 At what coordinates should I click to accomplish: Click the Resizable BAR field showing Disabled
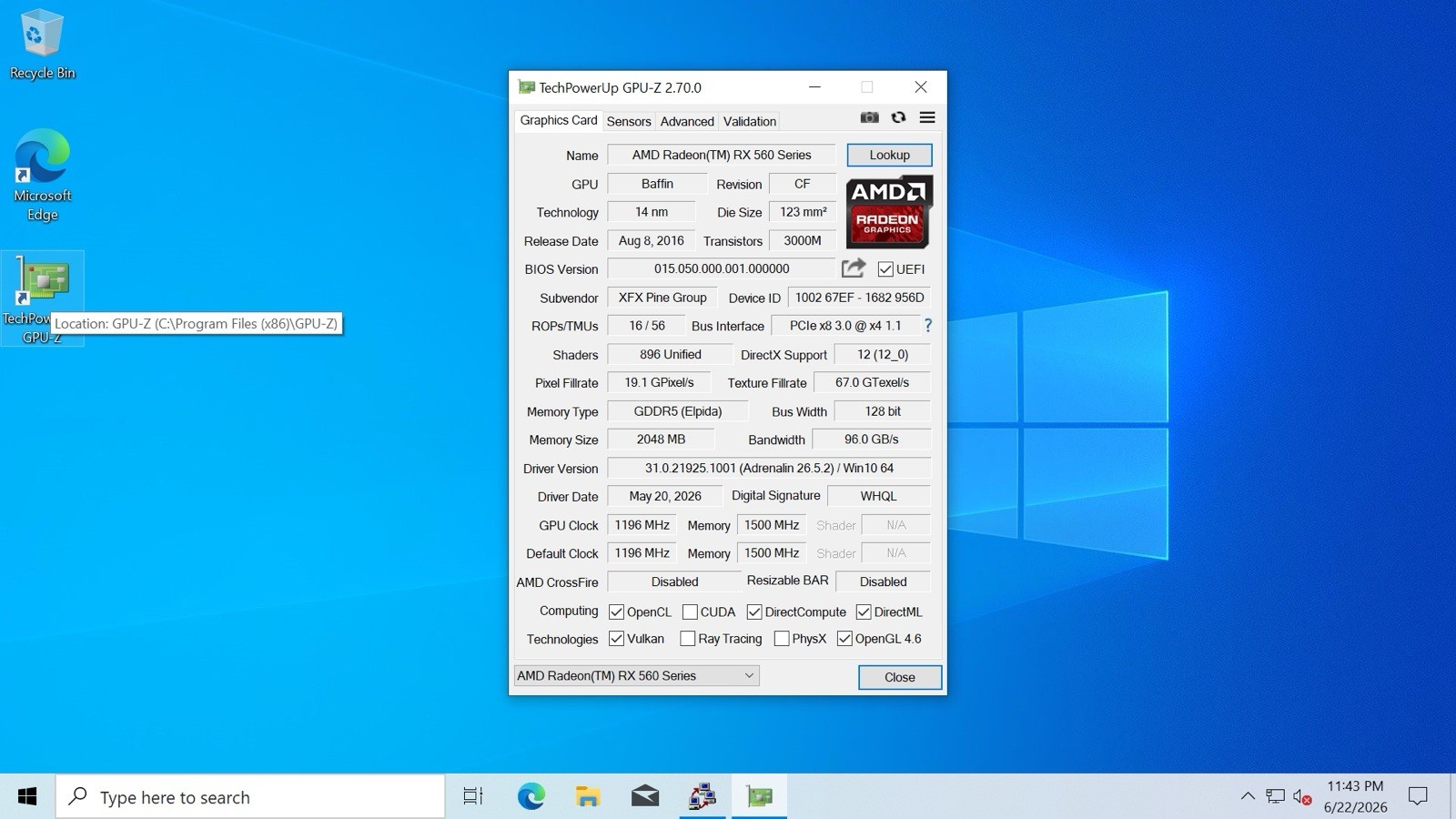[883, 581]
